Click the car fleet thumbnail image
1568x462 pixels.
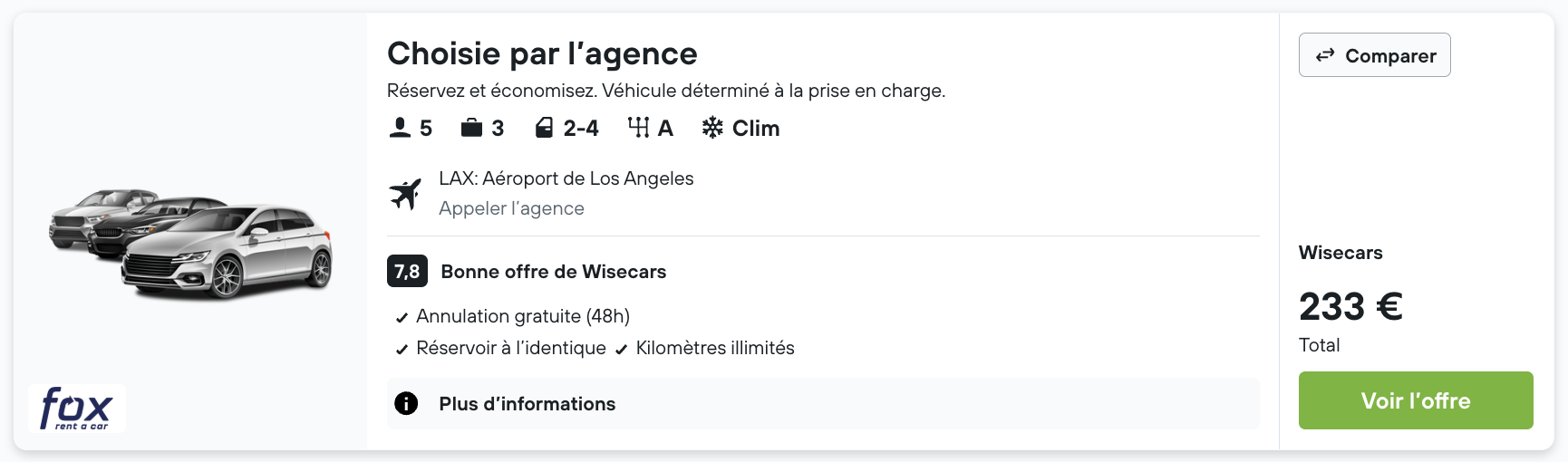[190, 245]
